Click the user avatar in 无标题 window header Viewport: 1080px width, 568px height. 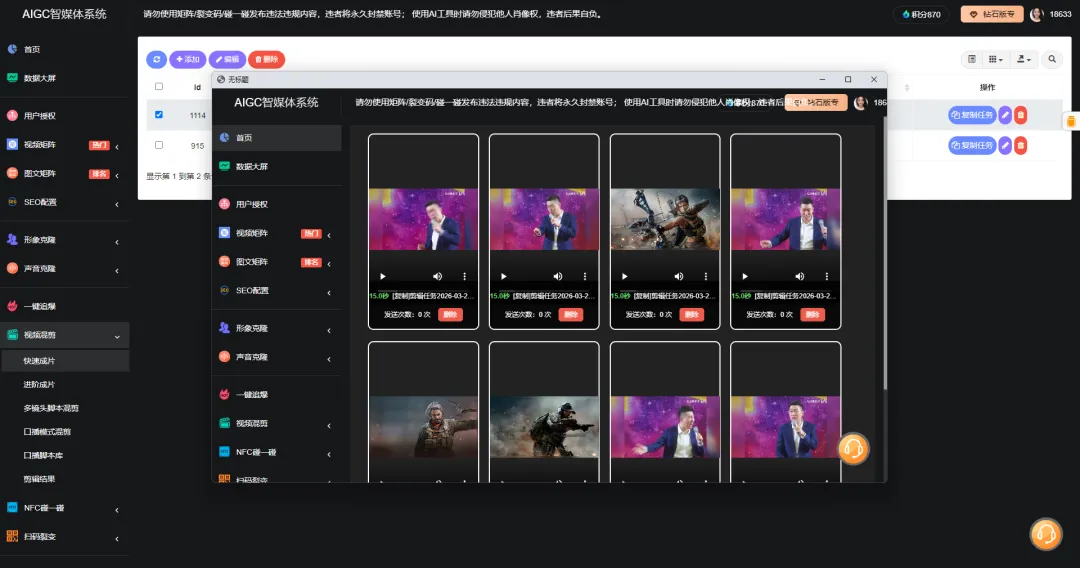click(860, 103)
